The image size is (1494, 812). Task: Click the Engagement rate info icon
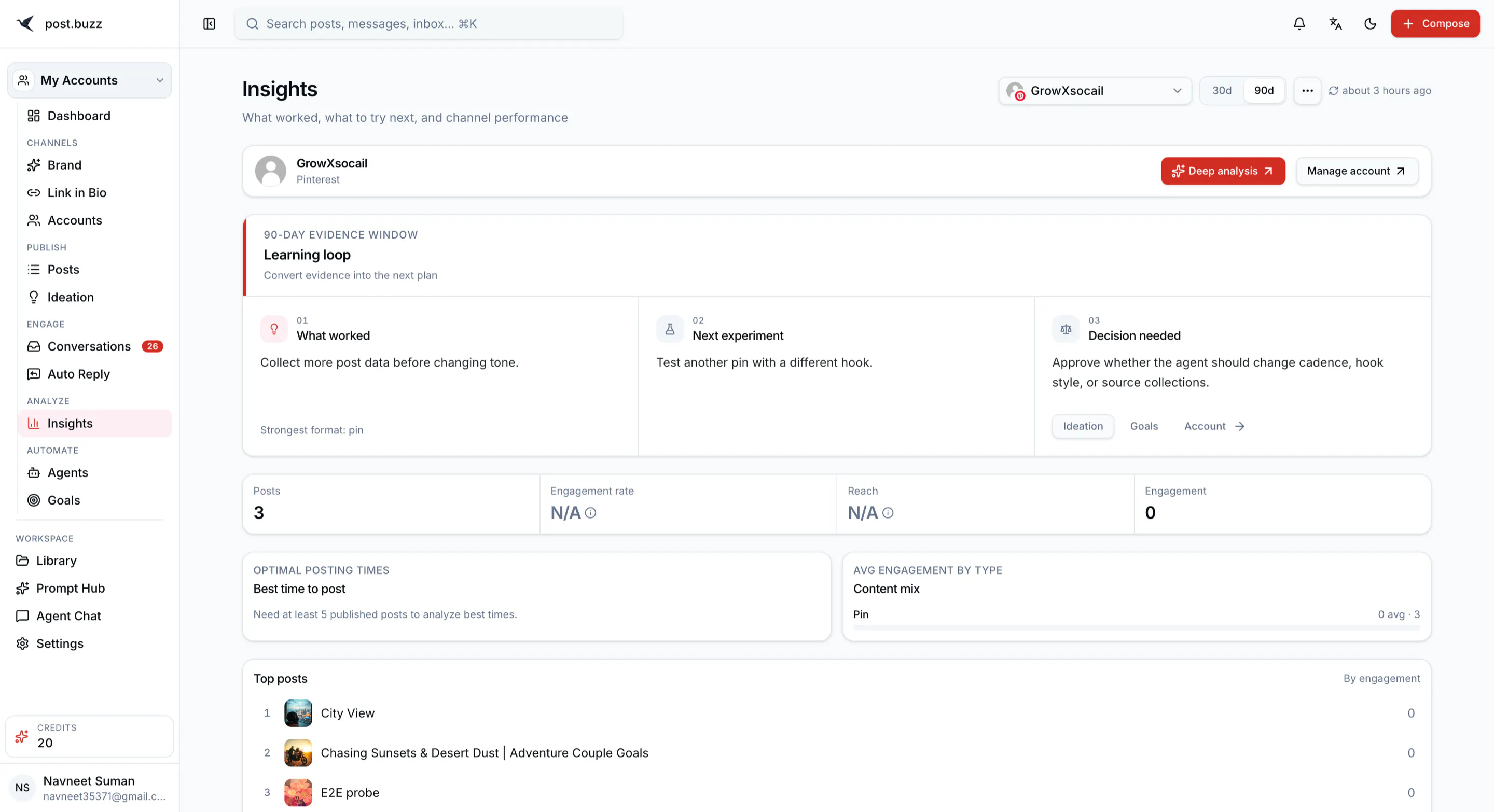tap(590, 513)
